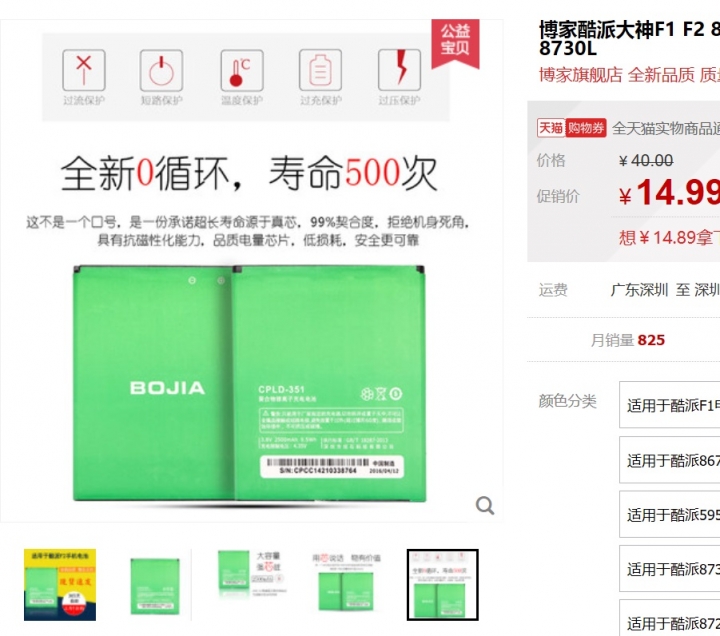The height and width of the screenshot is (636, 720).
Task: Show the first yellow-banner product thumbnail
Action: [60, 585]
